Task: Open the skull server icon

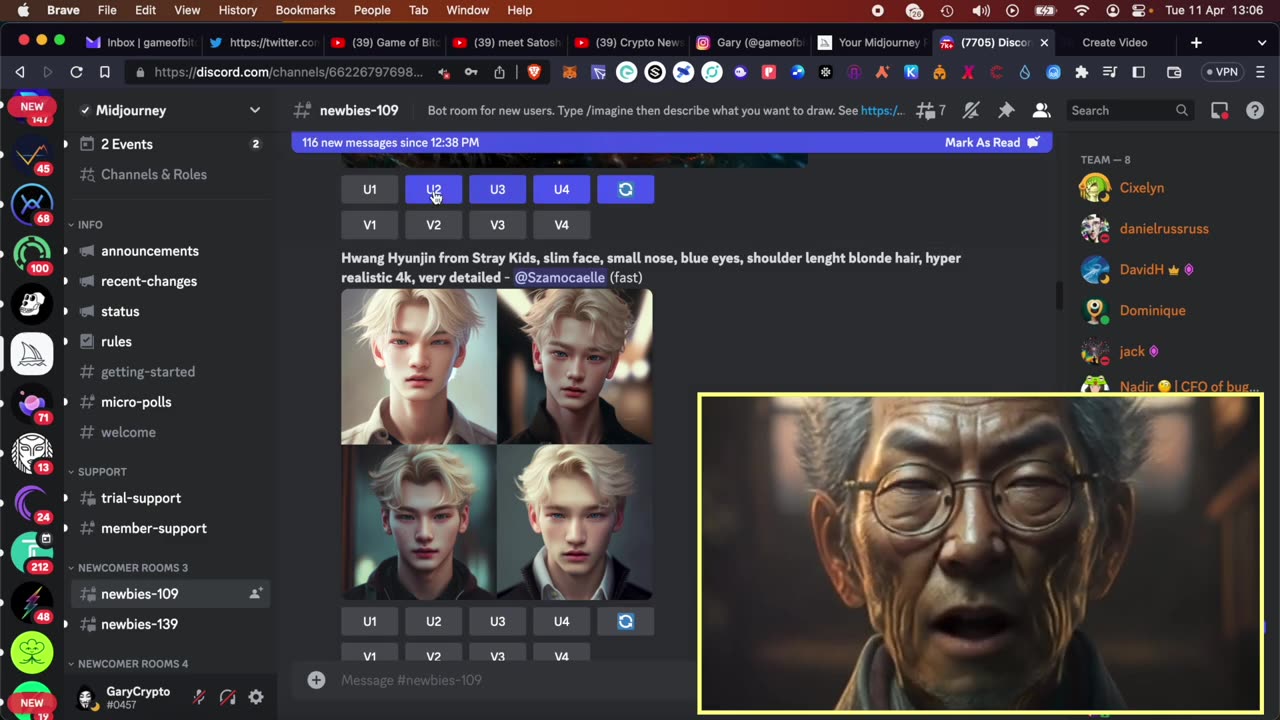Action: tap(32, 304)
